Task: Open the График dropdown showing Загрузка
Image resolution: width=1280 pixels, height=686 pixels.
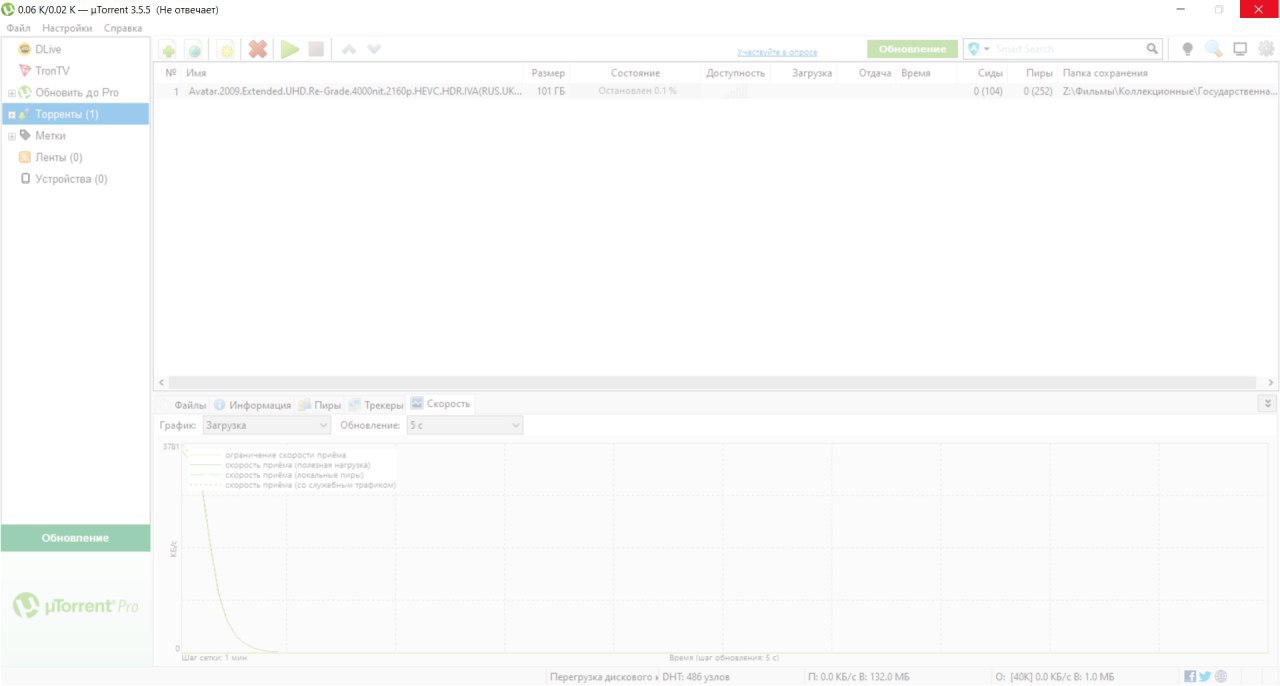Action: click(266, 425)
